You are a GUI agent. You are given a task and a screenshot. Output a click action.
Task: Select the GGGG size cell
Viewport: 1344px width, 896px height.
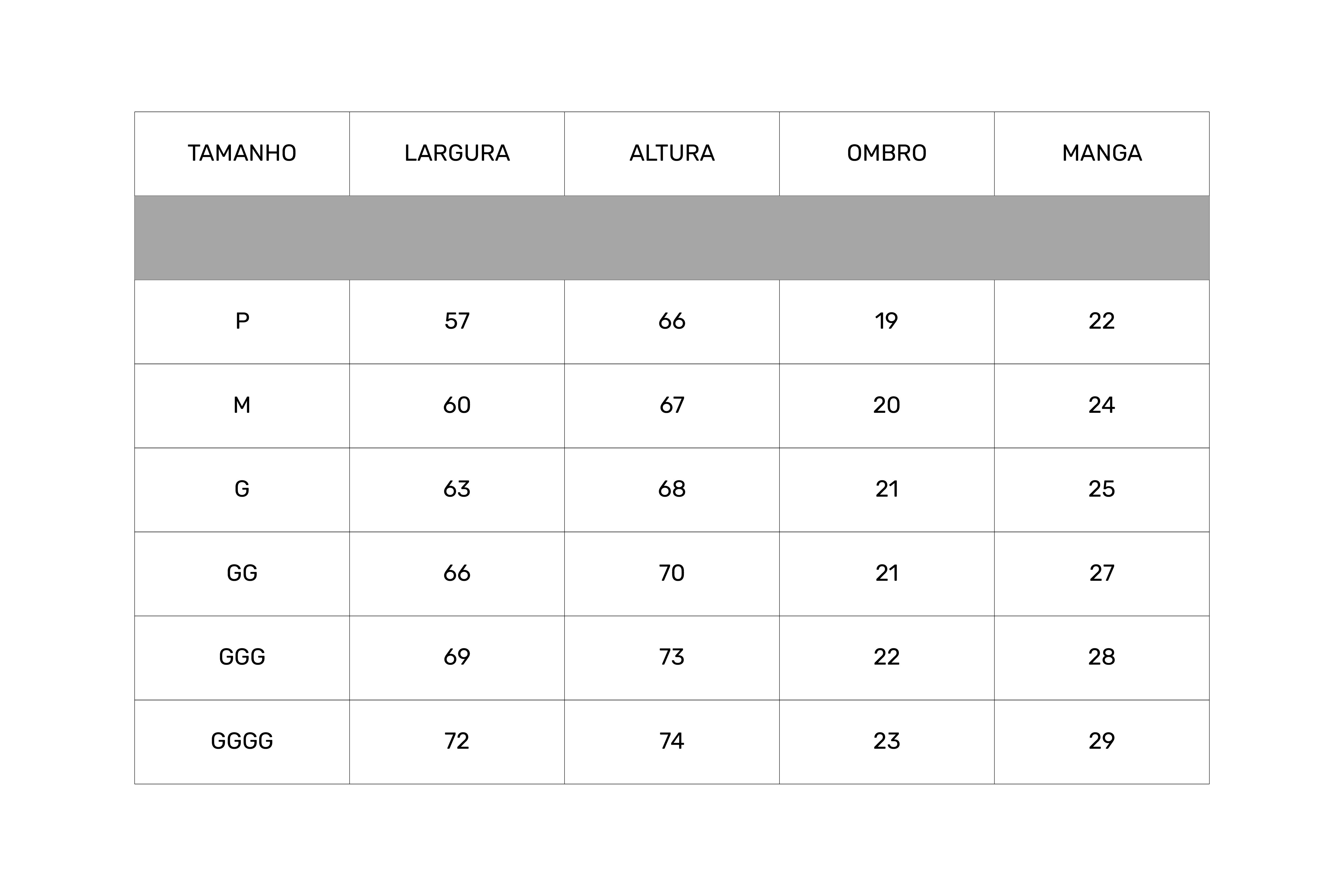pos(242,741)
